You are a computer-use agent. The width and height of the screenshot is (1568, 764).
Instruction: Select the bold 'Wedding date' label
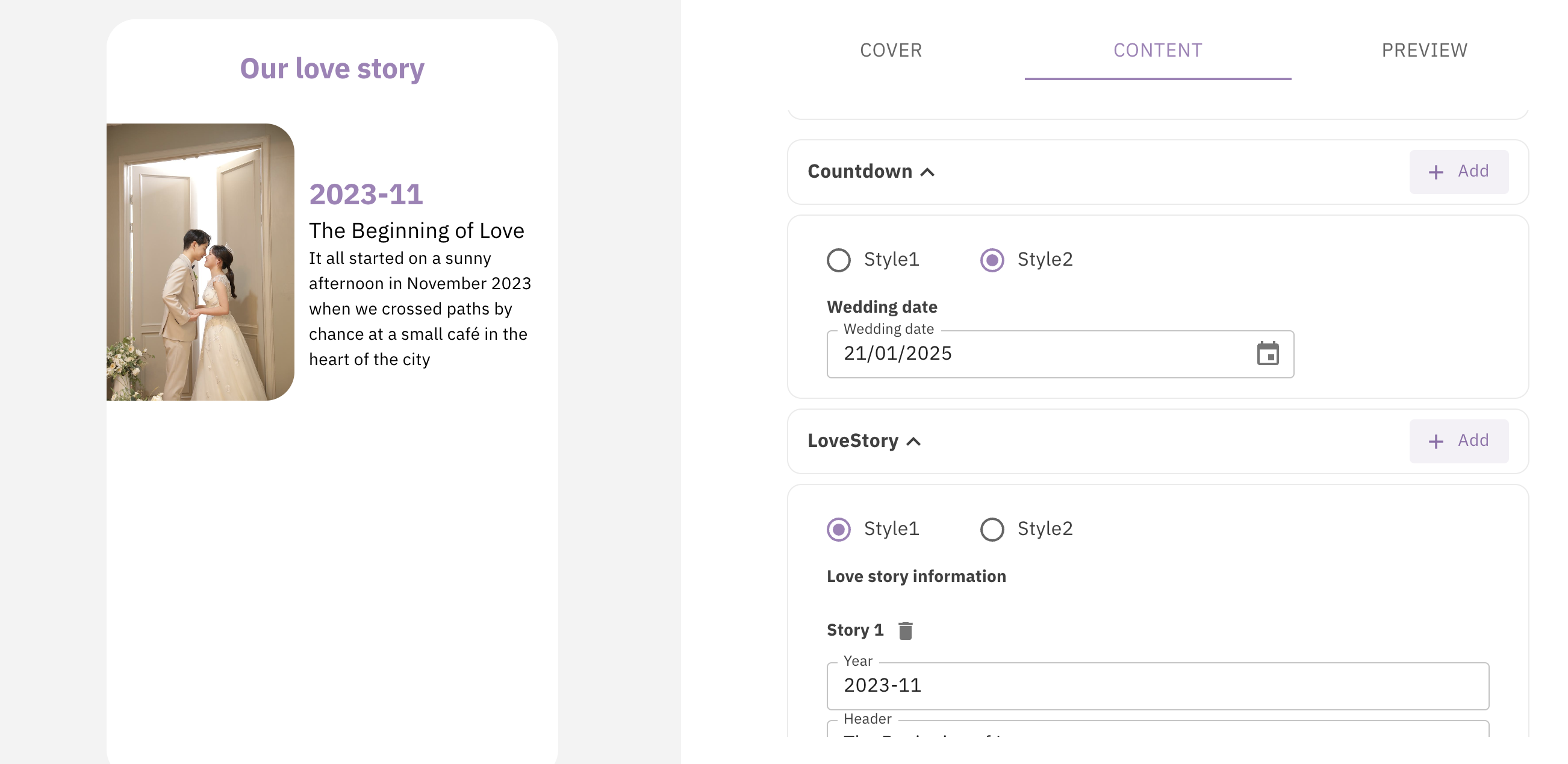pyautogui.click(x=882, y=307)
